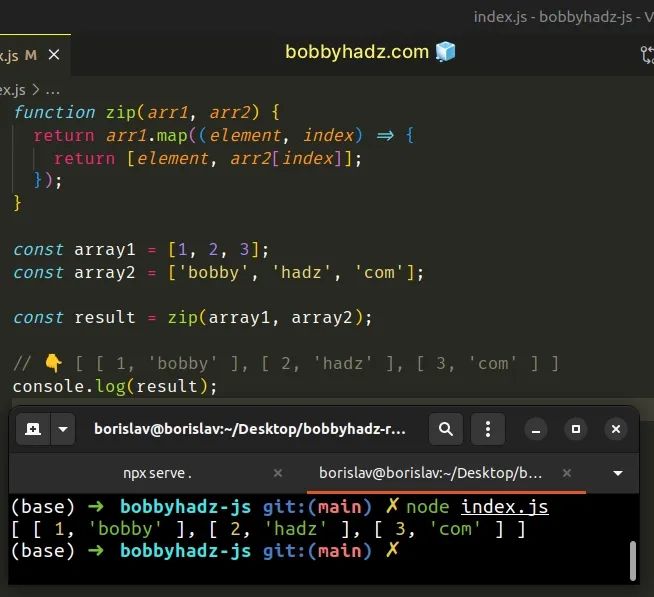Click 'console' in the console.log line

(x=48, y=387)
